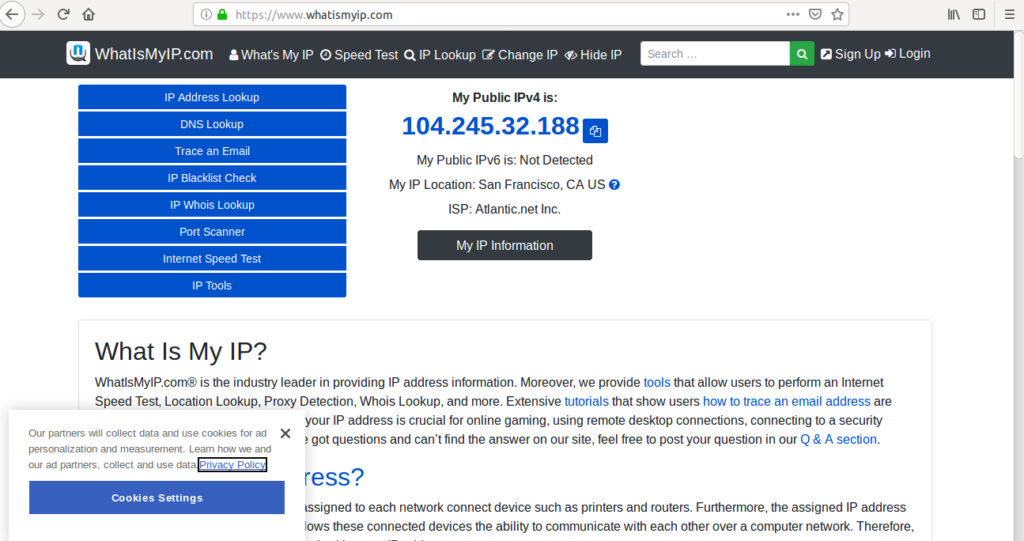Open IP Tools button
The image size is (1024, 541).
(x=212, y=285)
